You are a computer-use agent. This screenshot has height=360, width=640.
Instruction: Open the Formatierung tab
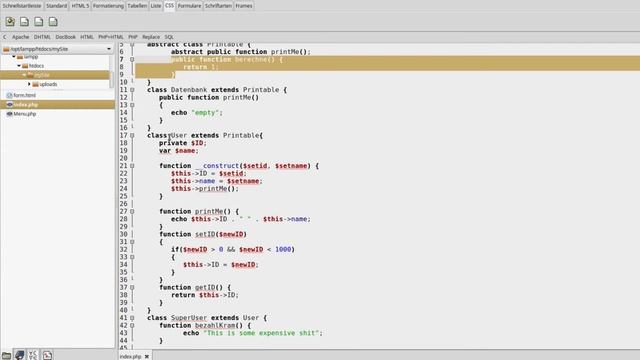tap(108, 6)
